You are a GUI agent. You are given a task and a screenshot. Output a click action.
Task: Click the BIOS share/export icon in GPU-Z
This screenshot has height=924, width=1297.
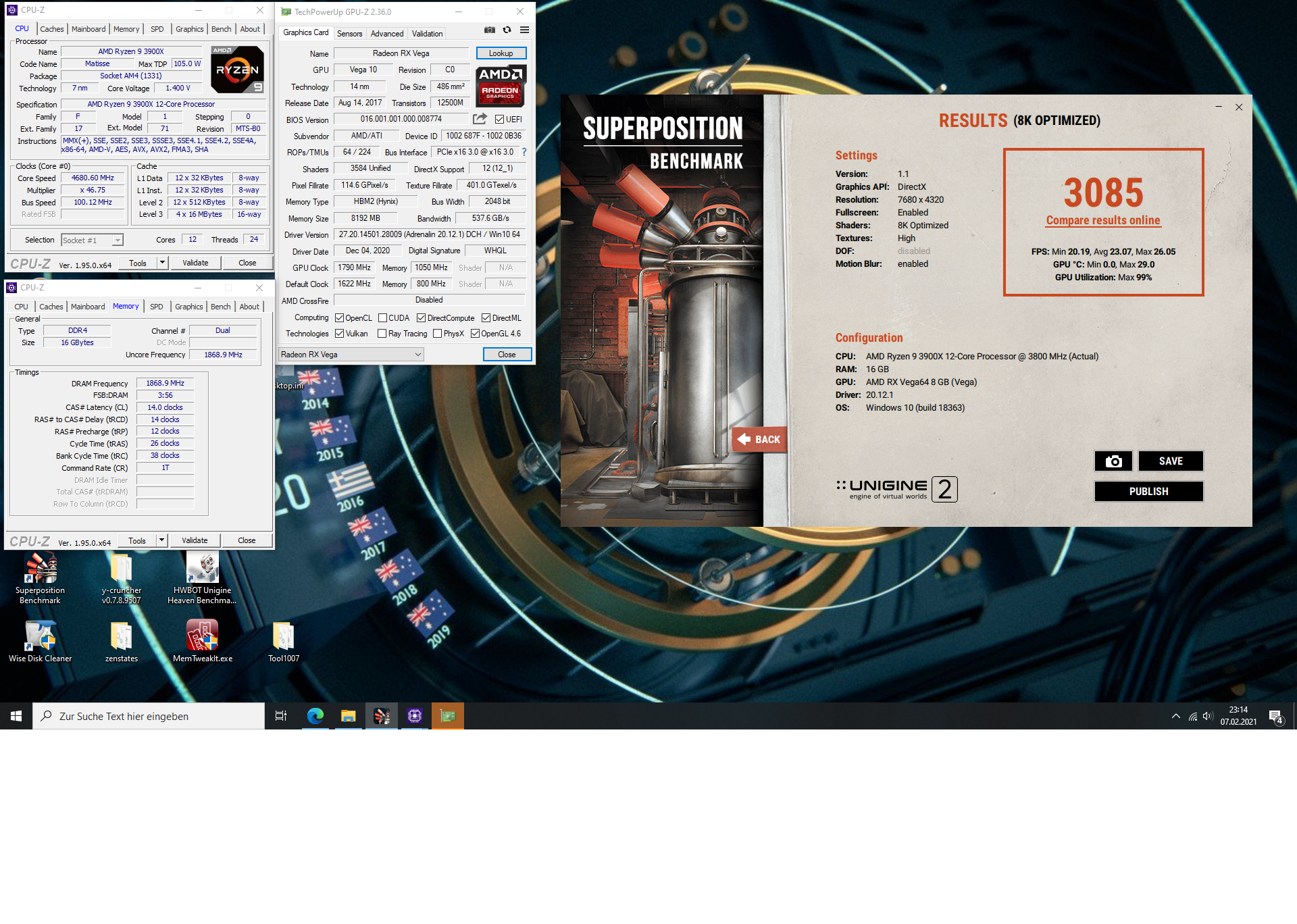(480, 119)
